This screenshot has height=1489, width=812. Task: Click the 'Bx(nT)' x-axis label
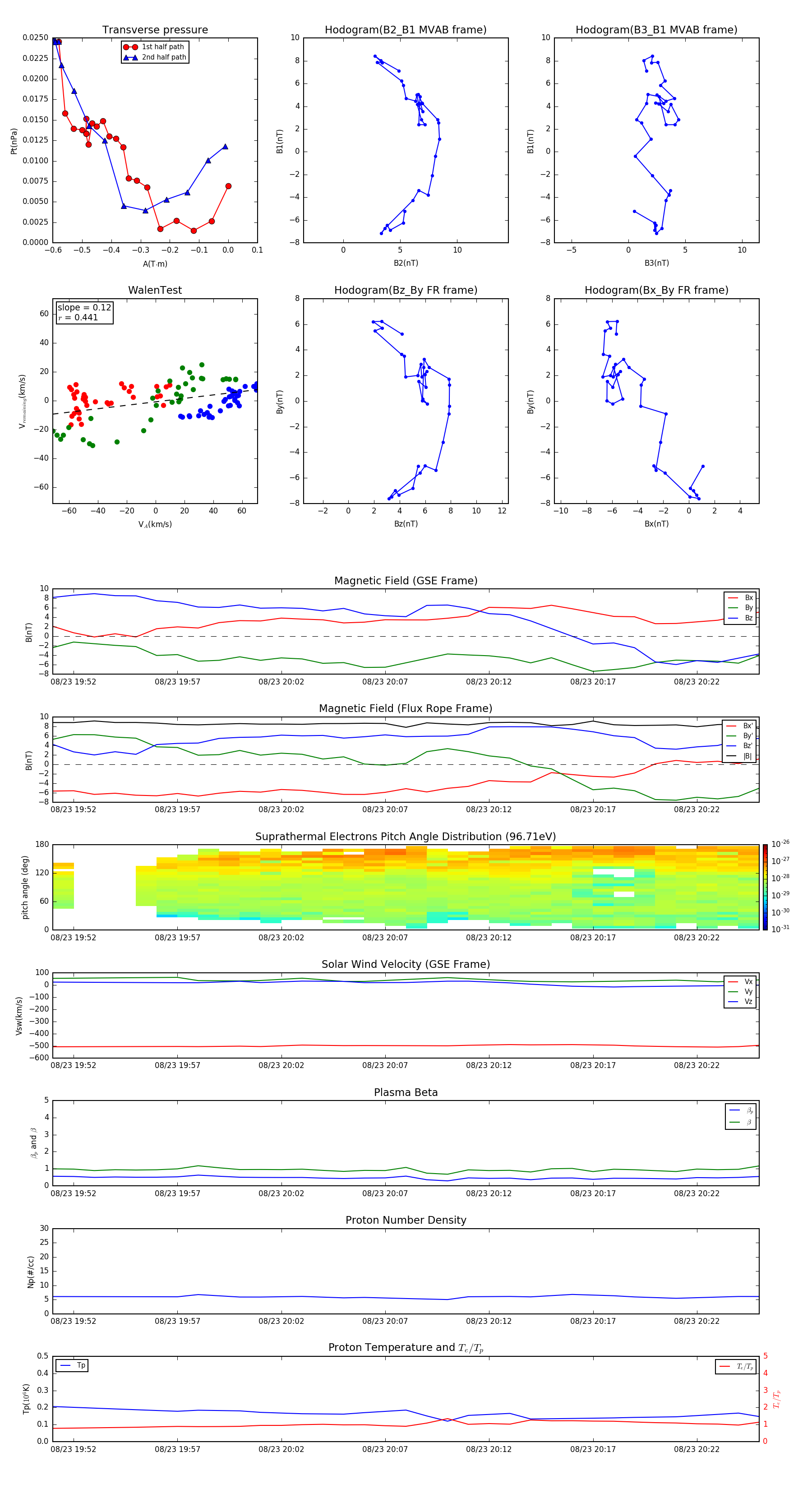pos(656,524)
